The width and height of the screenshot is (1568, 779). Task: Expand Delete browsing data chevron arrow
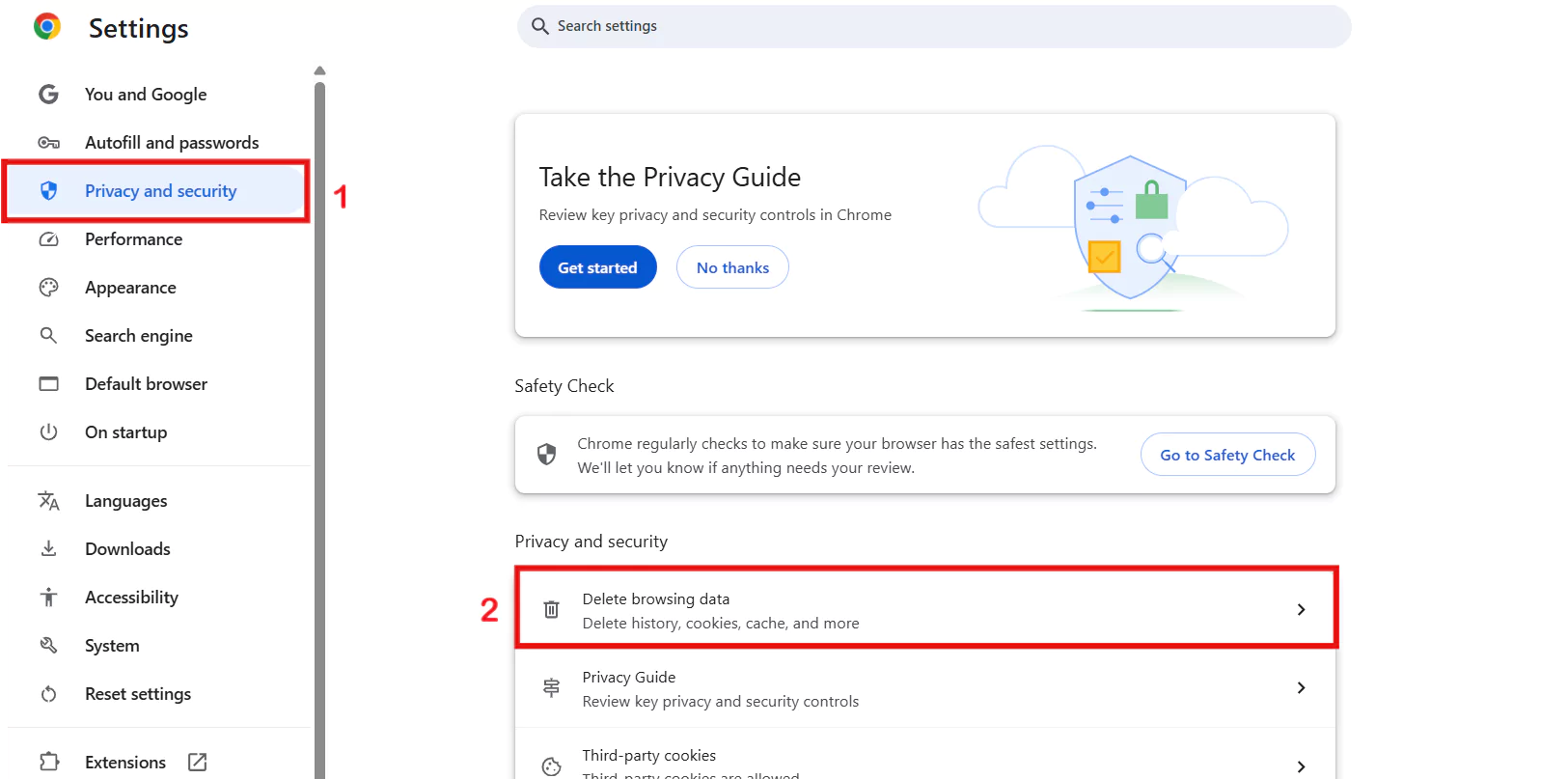1301,610
